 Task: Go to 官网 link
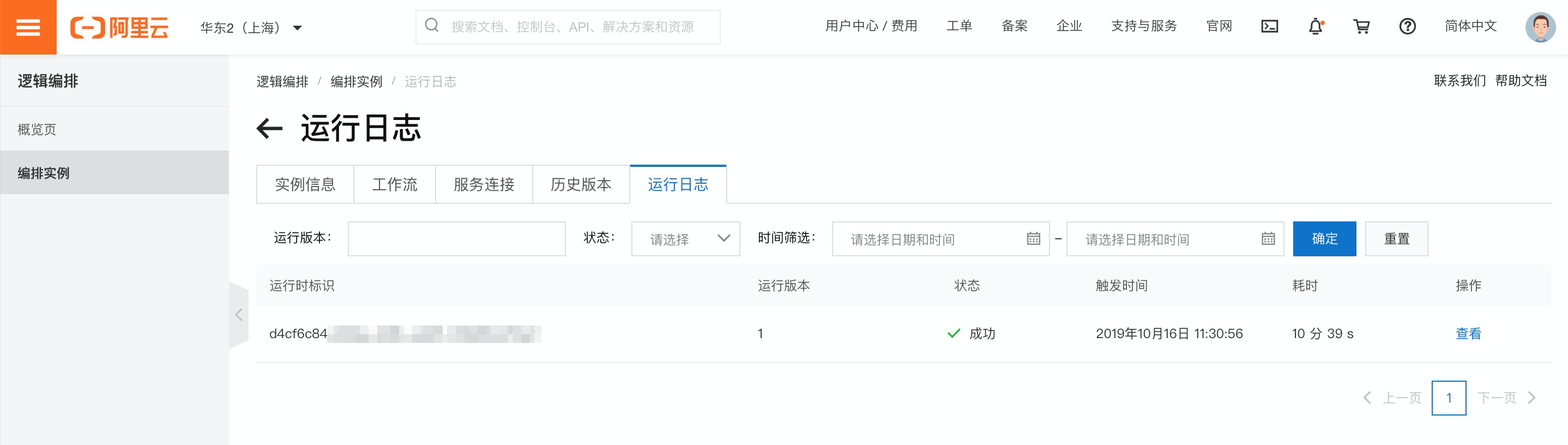[x=1219, y=26]
